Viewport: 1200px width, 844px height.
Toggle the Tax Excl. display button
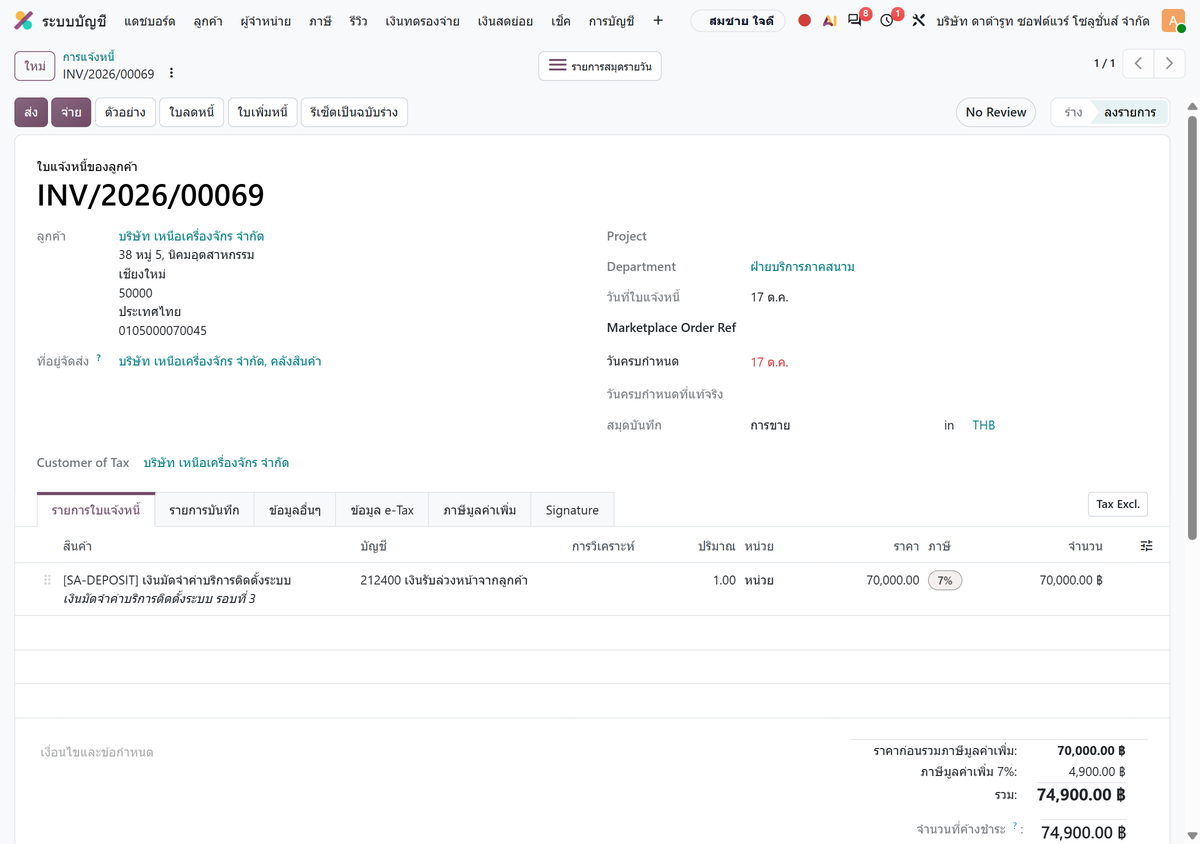[1118, 504]
